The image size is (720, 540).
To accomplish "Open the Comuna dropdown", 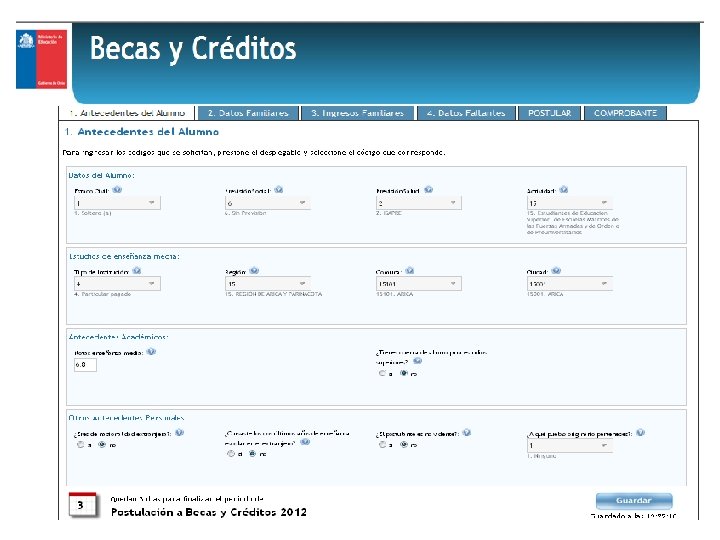I will [x=419, y=284].
